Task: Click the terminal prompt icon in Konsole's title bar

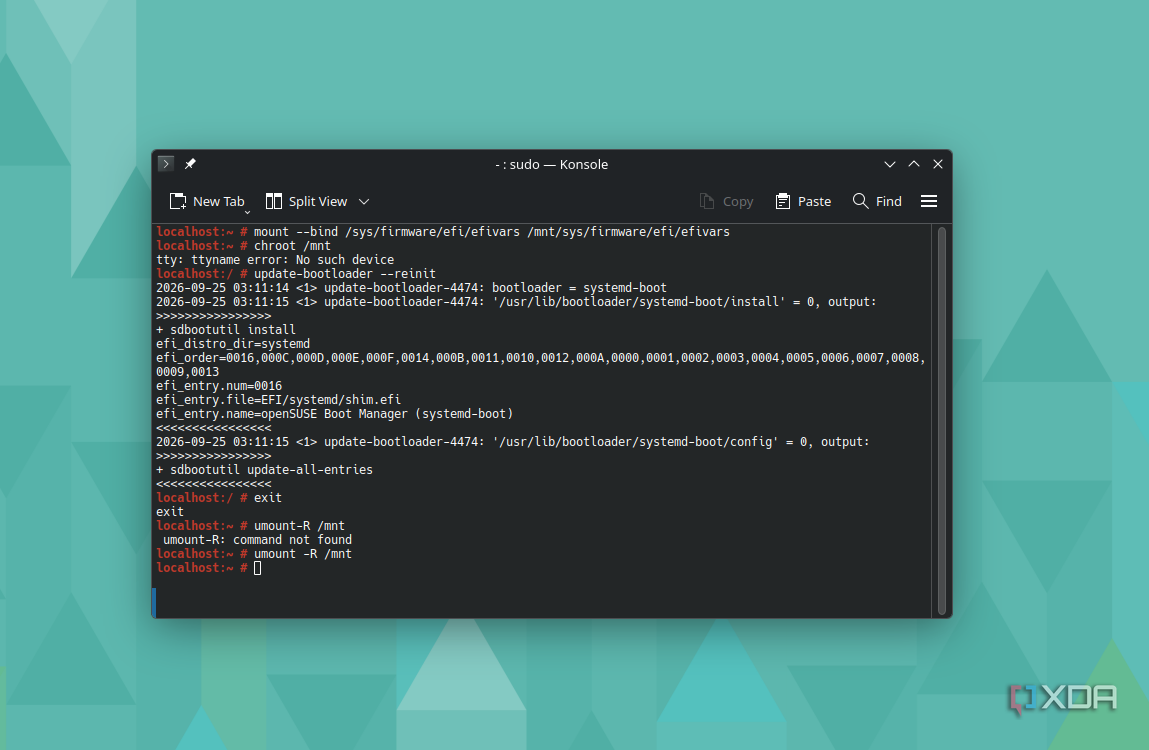Action: tap(166, 163)
